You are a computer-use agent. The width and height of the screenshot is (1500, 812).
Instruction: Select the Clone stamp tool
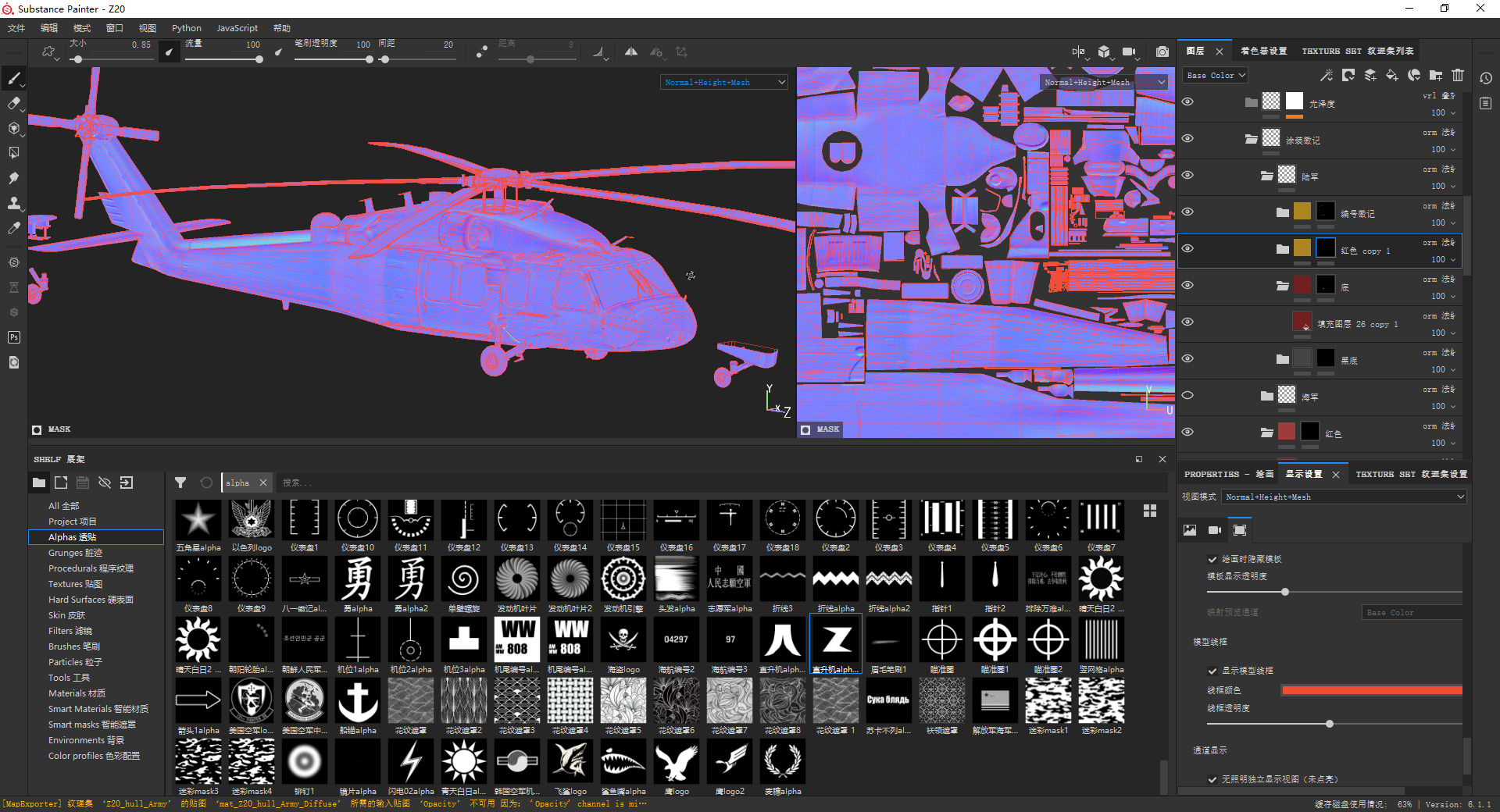tap(13, 203)
